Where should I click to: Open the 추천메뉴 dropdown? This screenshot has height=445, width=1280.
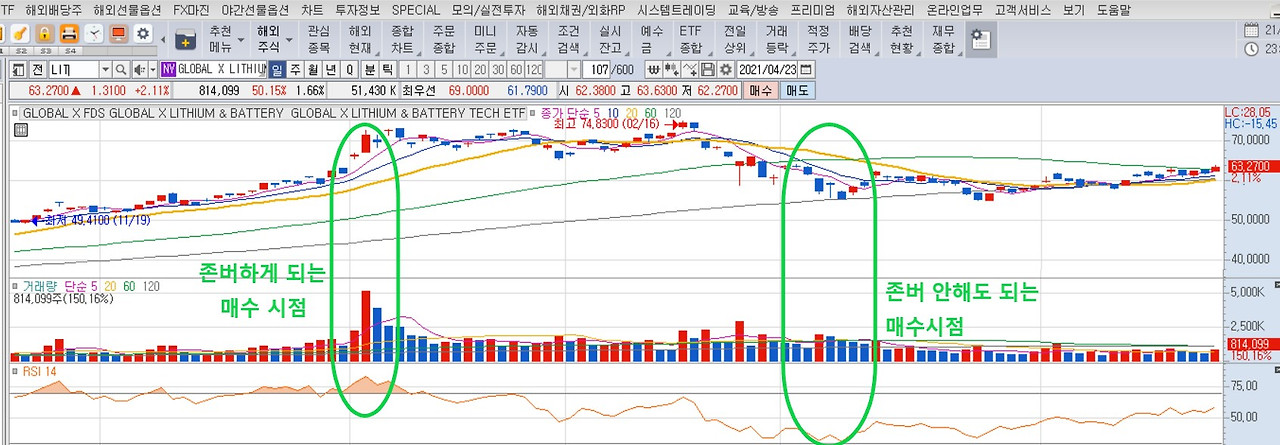coord(240,40)
